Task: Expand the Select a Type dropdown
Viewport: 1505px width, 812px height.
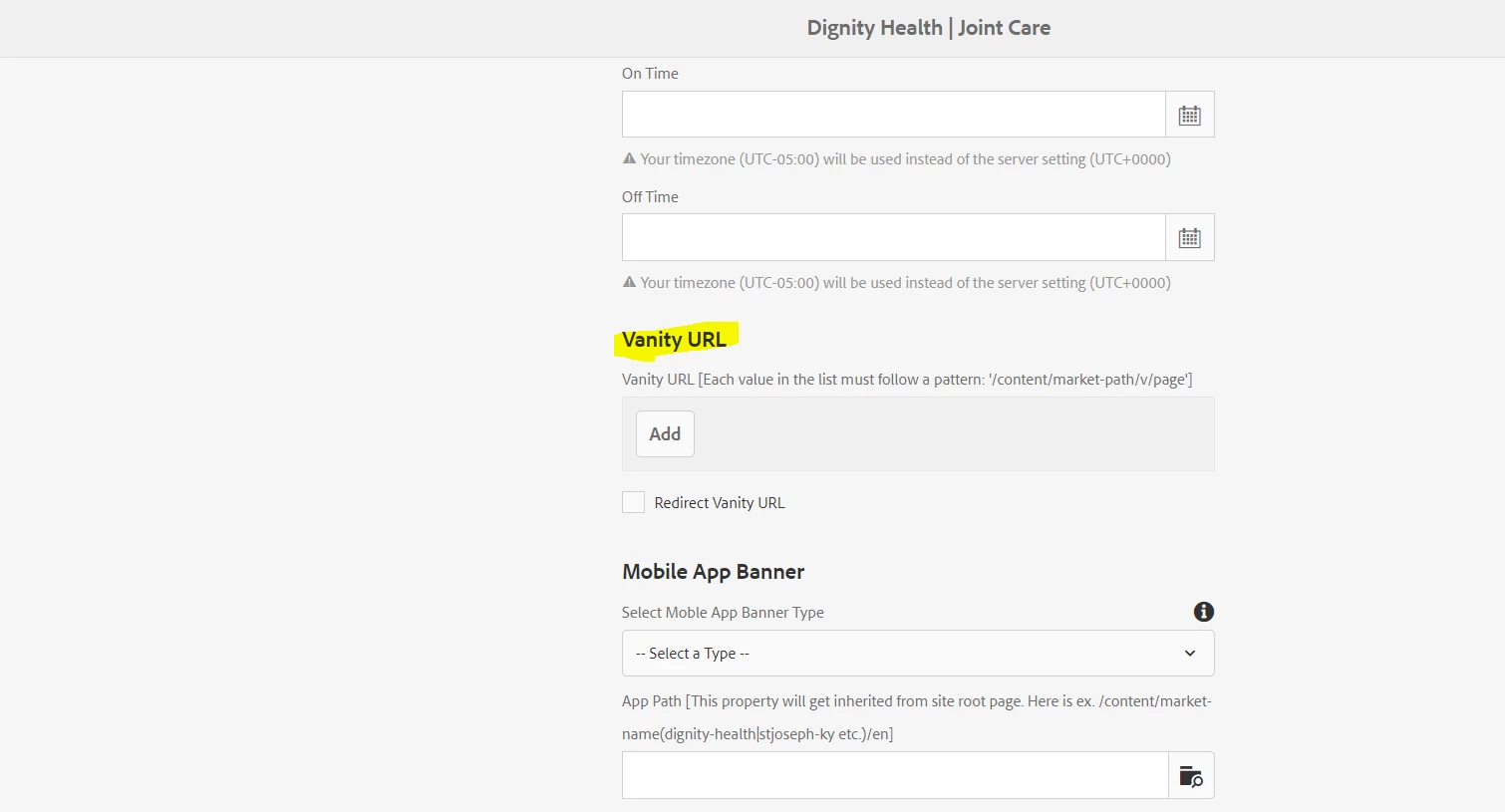Action: click(918, 654)
